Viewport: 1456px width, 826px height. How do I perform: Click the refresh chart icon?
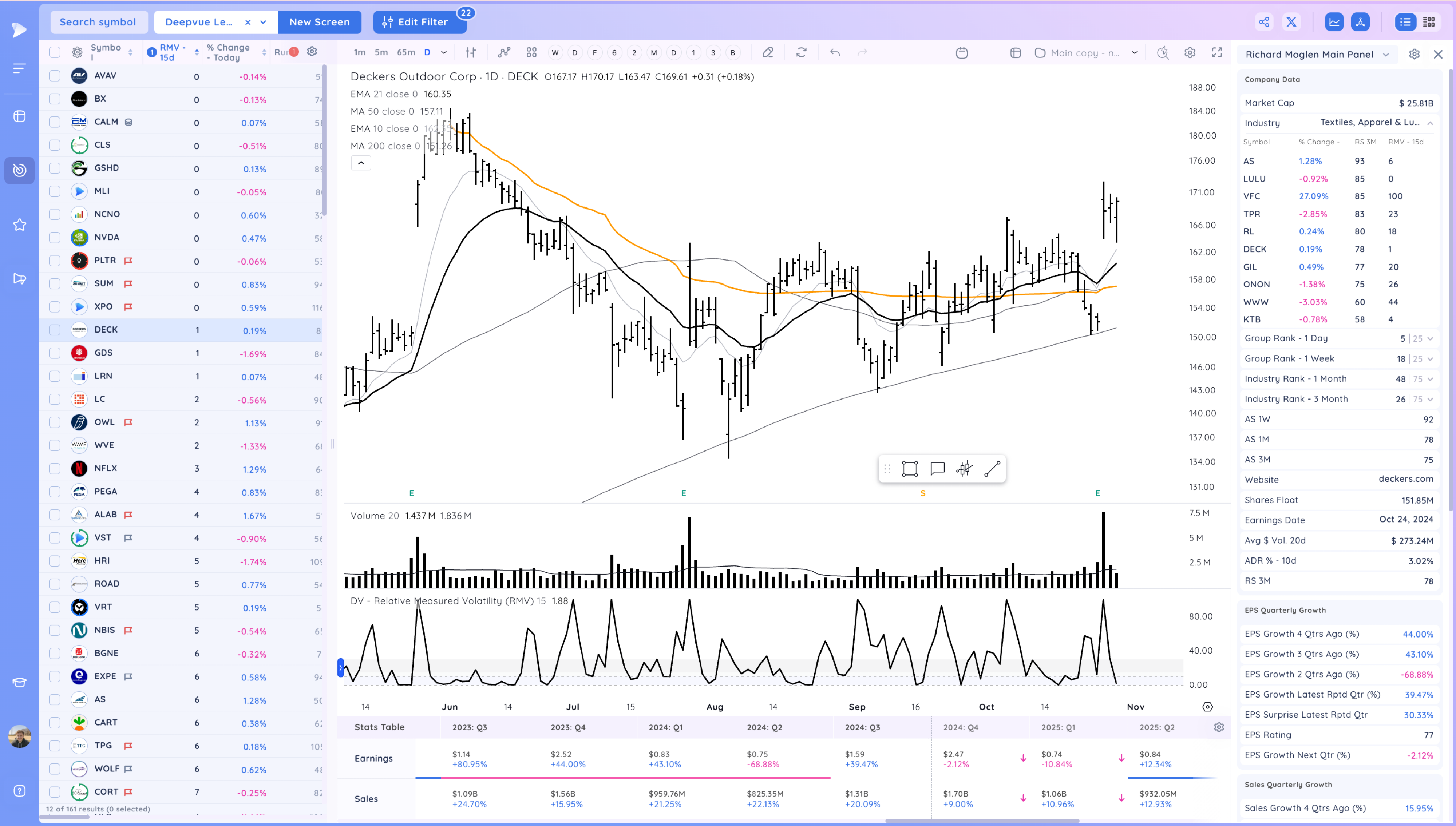[801, 53]
